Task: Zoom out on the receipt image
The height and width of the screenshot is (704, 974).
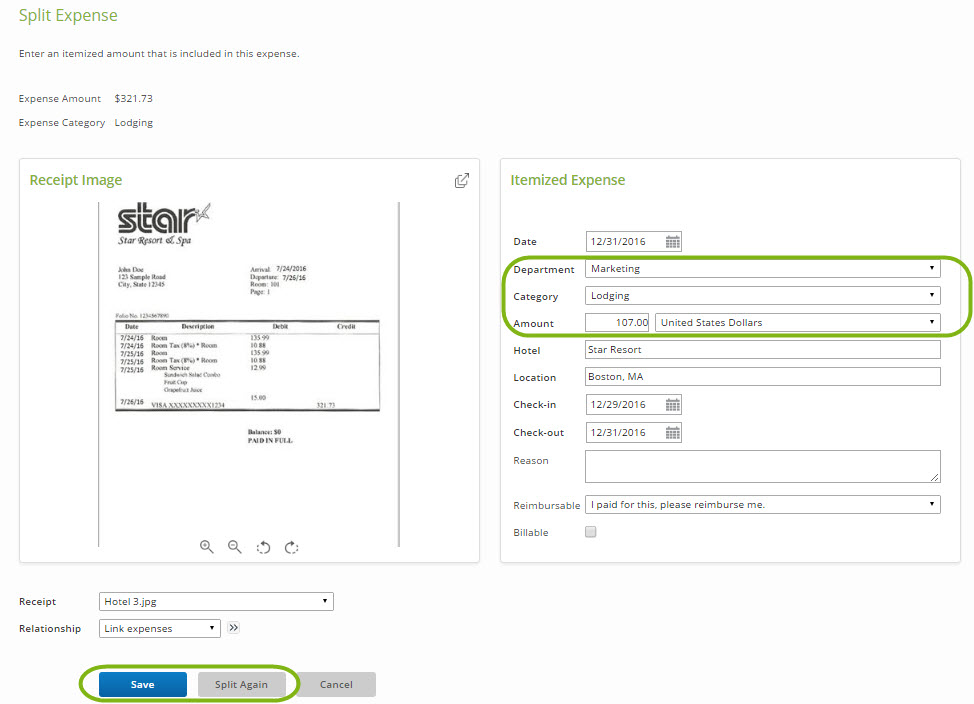Action: [234, 547]
